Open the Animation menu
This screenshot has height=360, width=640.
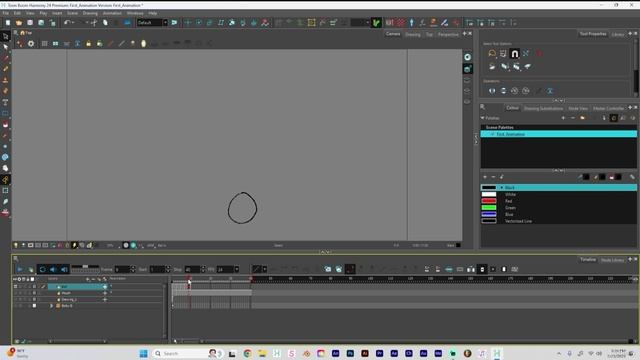pos(112,13)
